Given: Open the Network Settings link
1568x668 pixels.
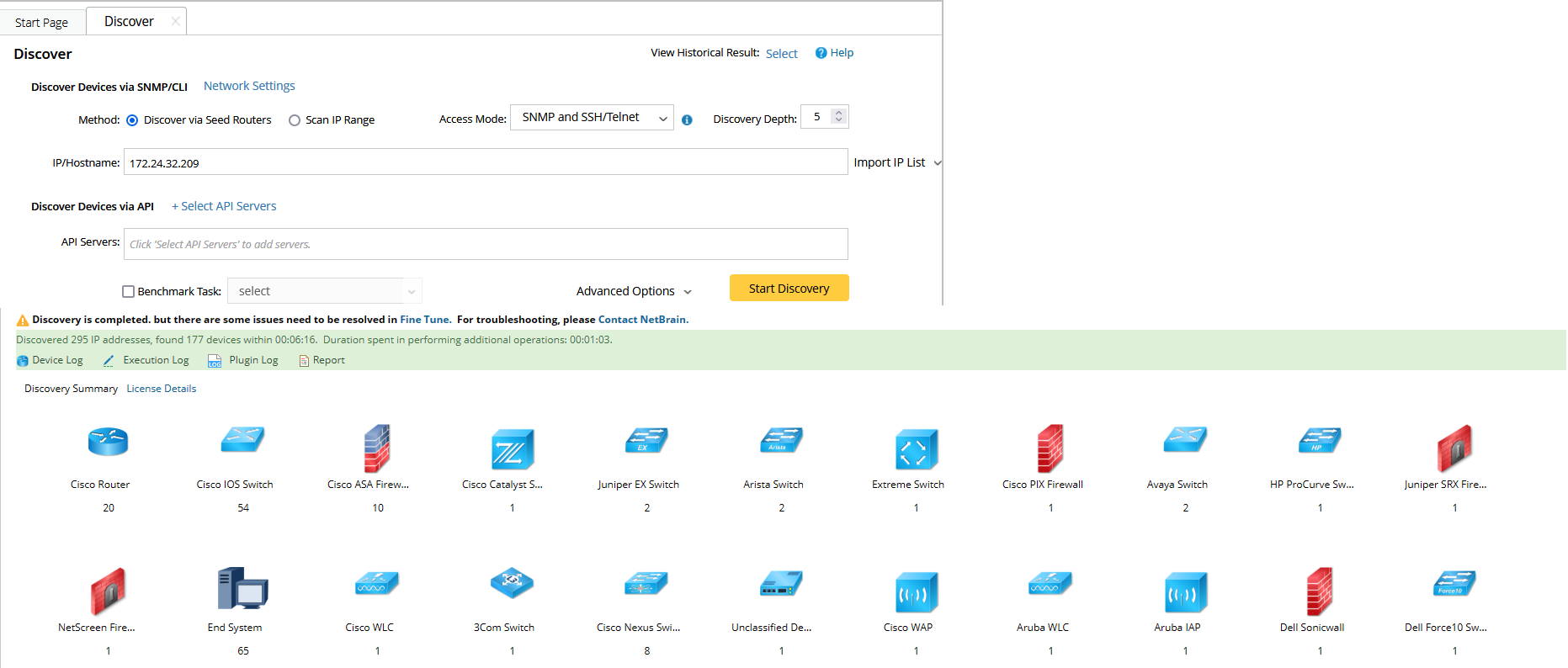Looking at the screenshot, I should pyautogui.click(x=249, y=86).
